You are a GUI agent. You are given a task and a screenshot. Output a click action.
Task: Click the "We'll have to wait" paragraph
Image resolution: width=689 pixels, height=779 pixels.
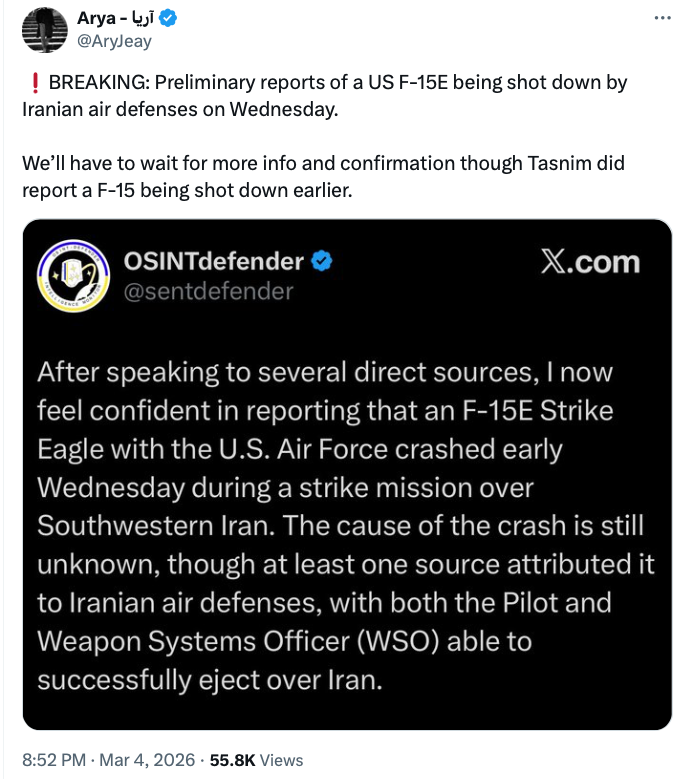[320, 175]
